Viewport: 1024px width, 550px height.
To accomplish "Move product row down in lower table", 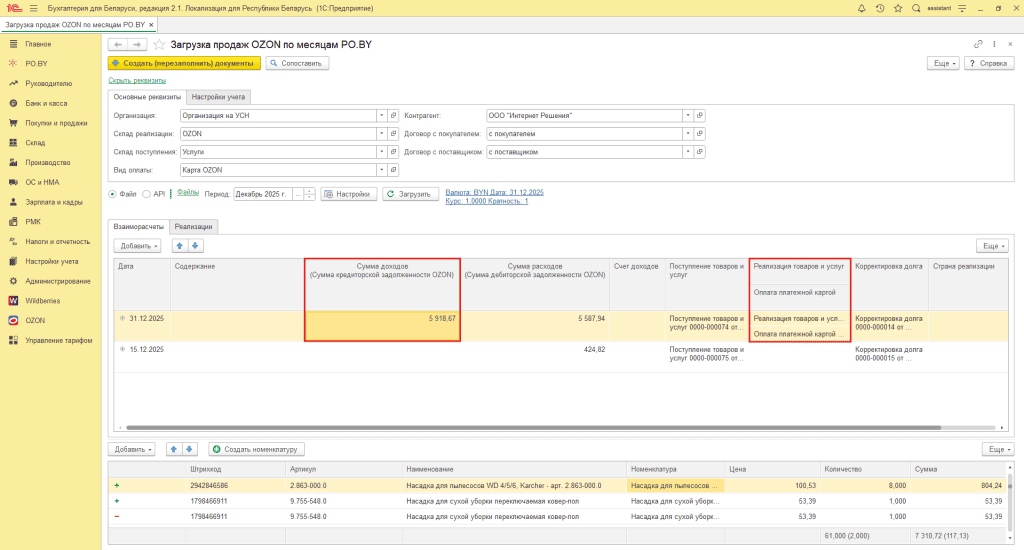I will [189, 449].
